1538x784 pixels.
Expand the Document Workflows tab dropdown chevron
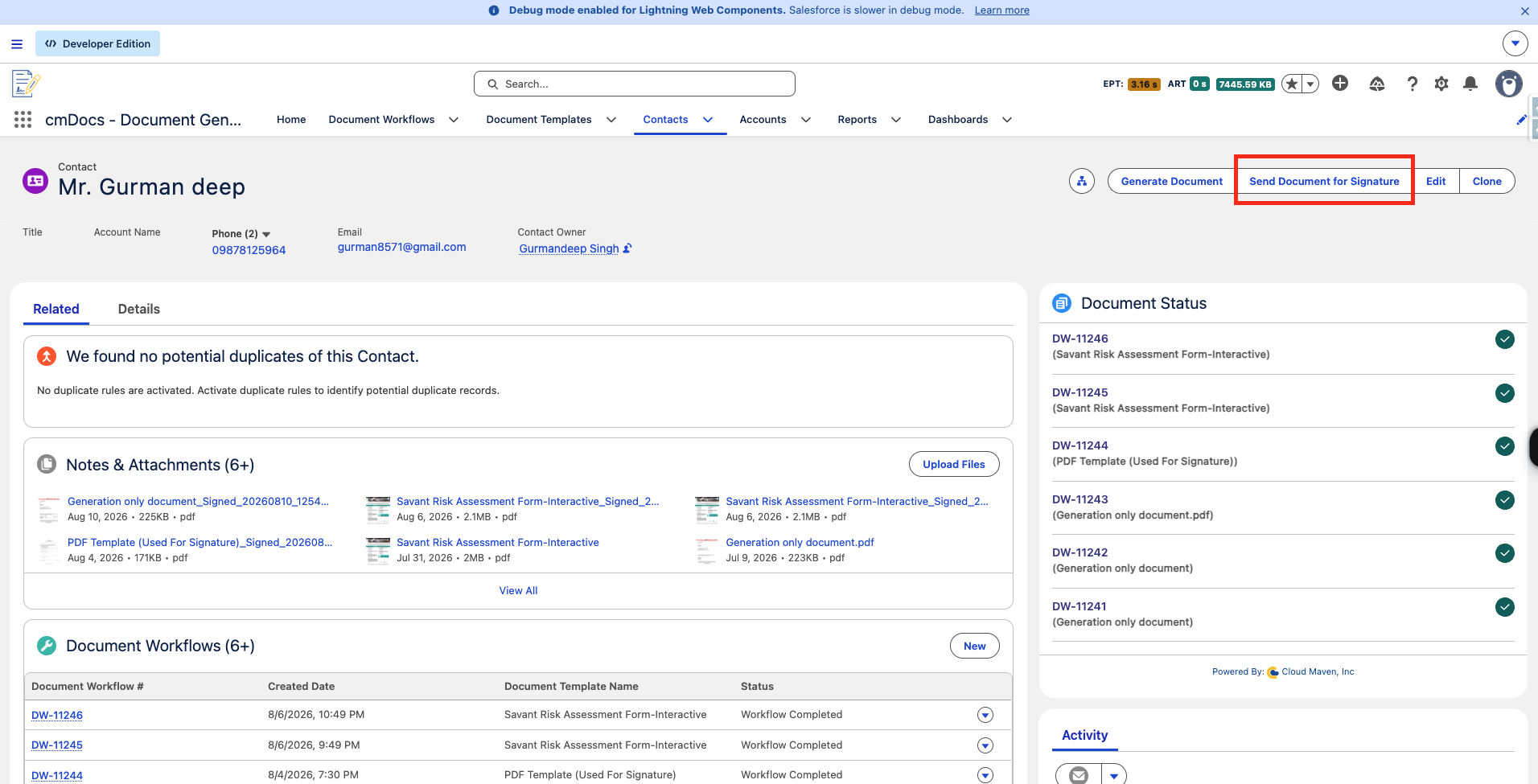[x=454, y=120]
